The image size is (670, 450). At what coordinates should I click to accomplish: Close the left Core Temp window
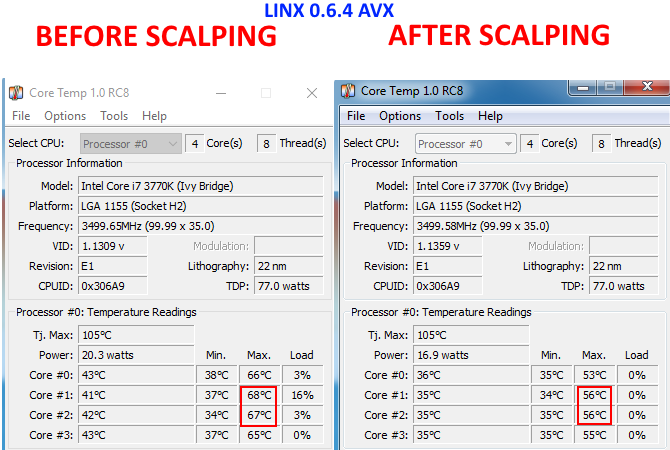tap(311, 93)
